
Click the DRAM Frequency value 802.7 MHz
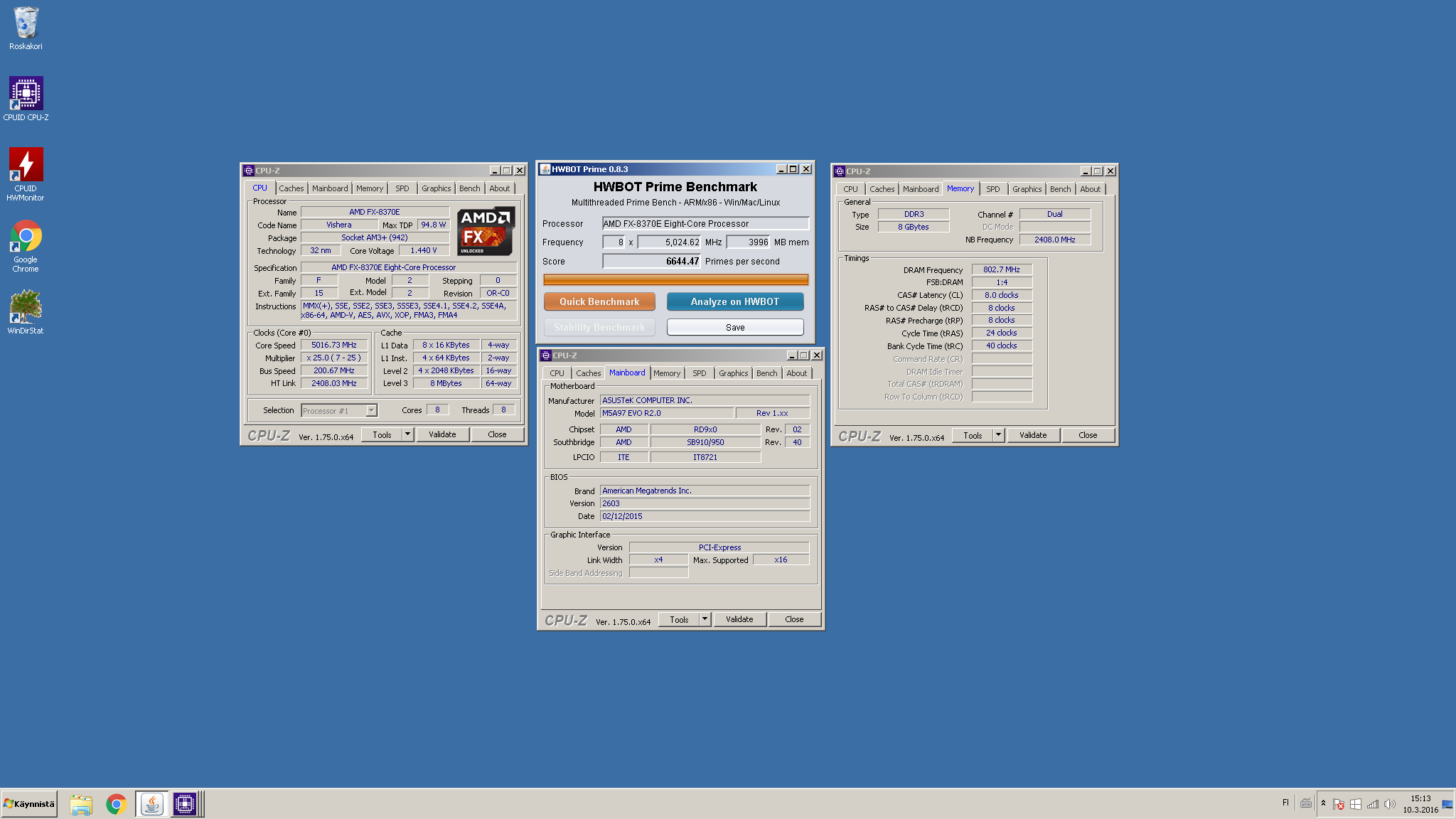click(1002, 269)
